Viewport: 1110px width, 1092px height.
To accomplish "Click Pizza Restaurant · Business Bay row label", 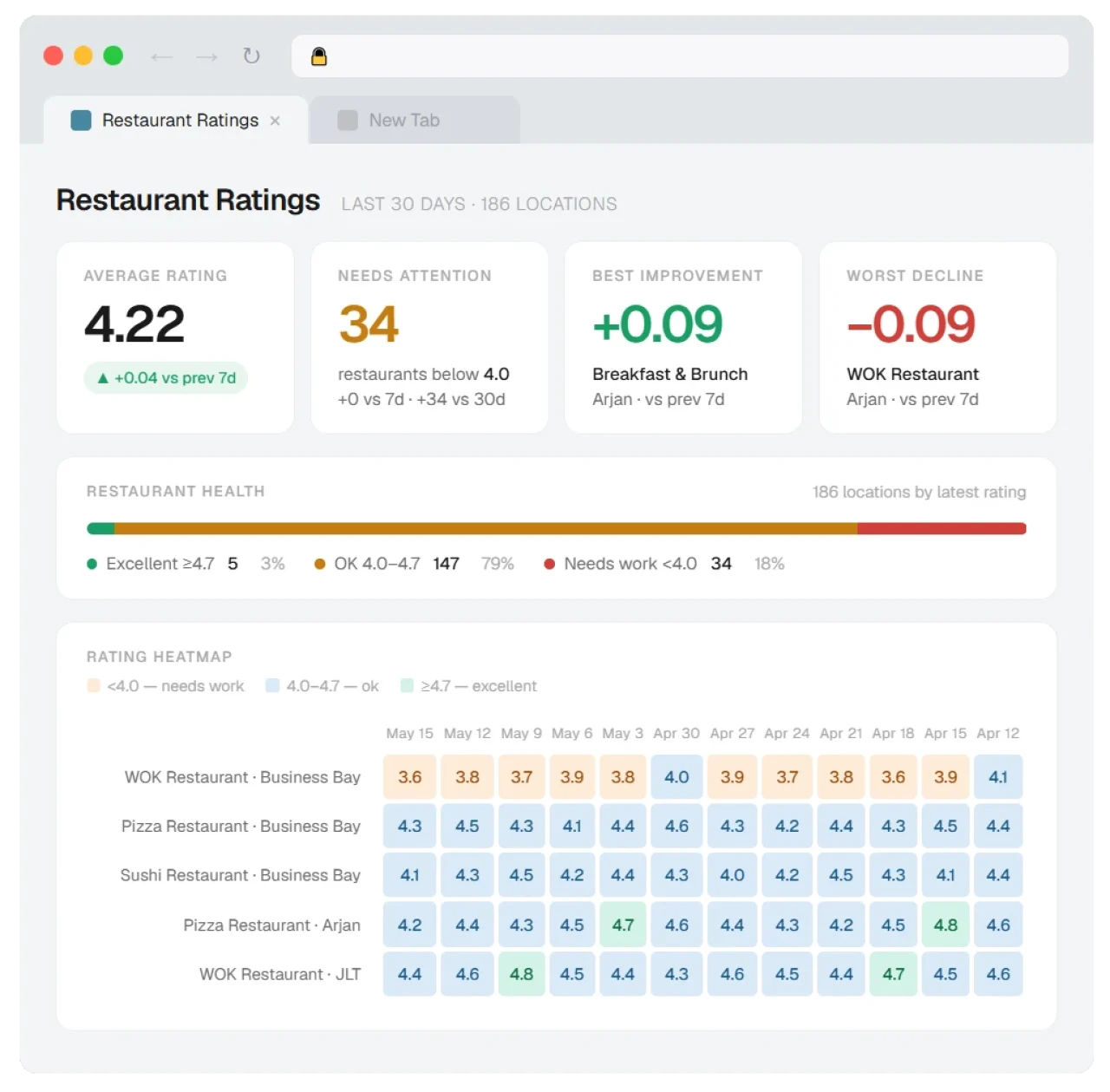I will tap(240, 826).
